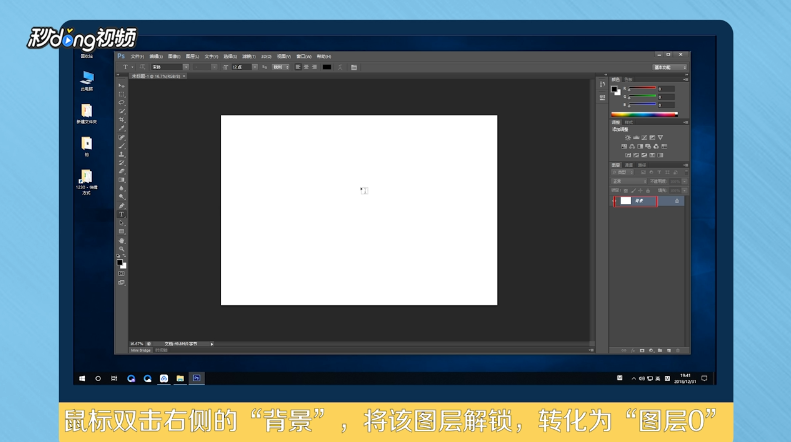Open the layer opacity dropdown arrow
Viewport: 791px width, 442px height.
[x=685, y=182]
